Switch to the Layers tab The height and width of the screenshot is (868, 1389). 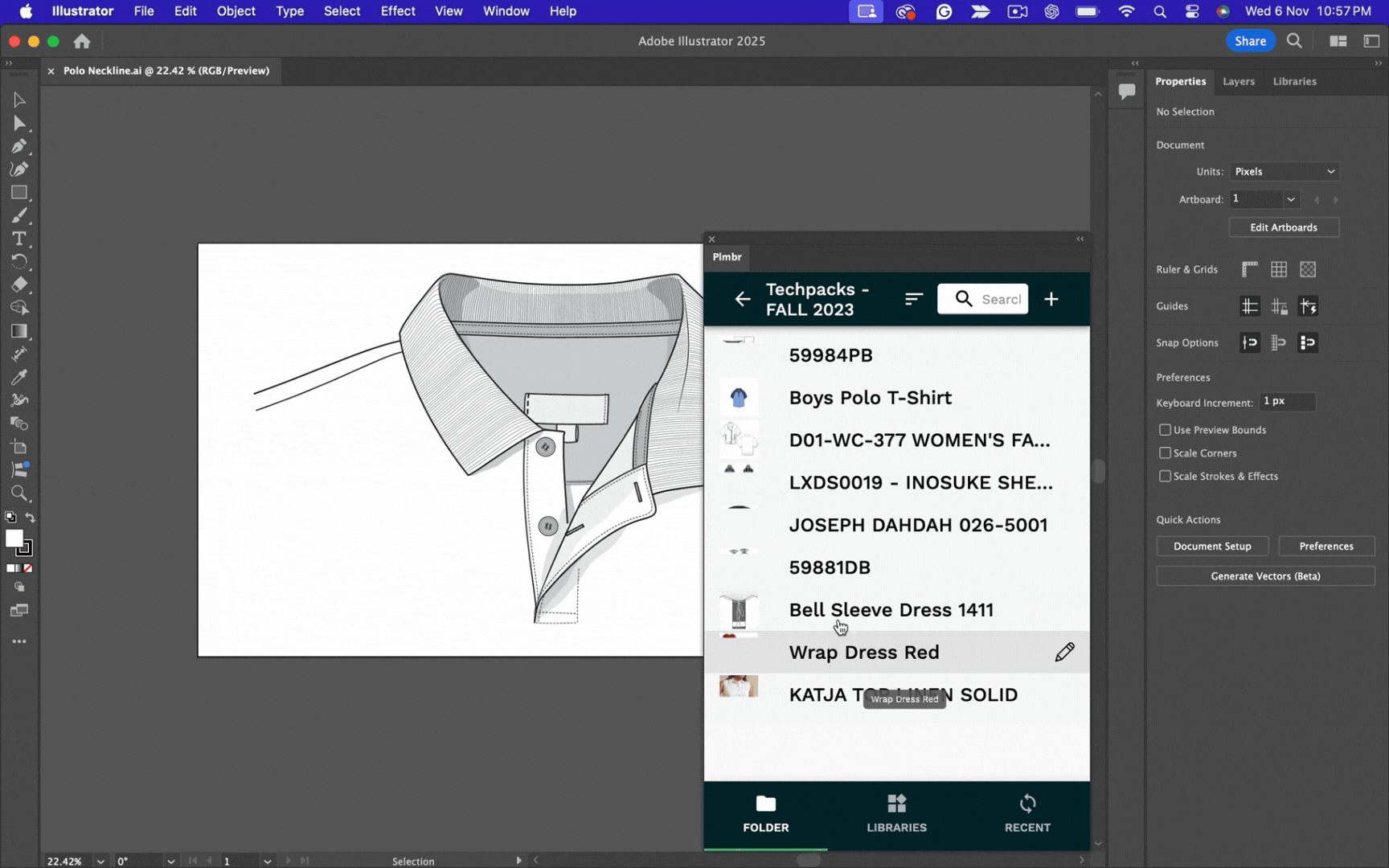[x=1238, y=81]
